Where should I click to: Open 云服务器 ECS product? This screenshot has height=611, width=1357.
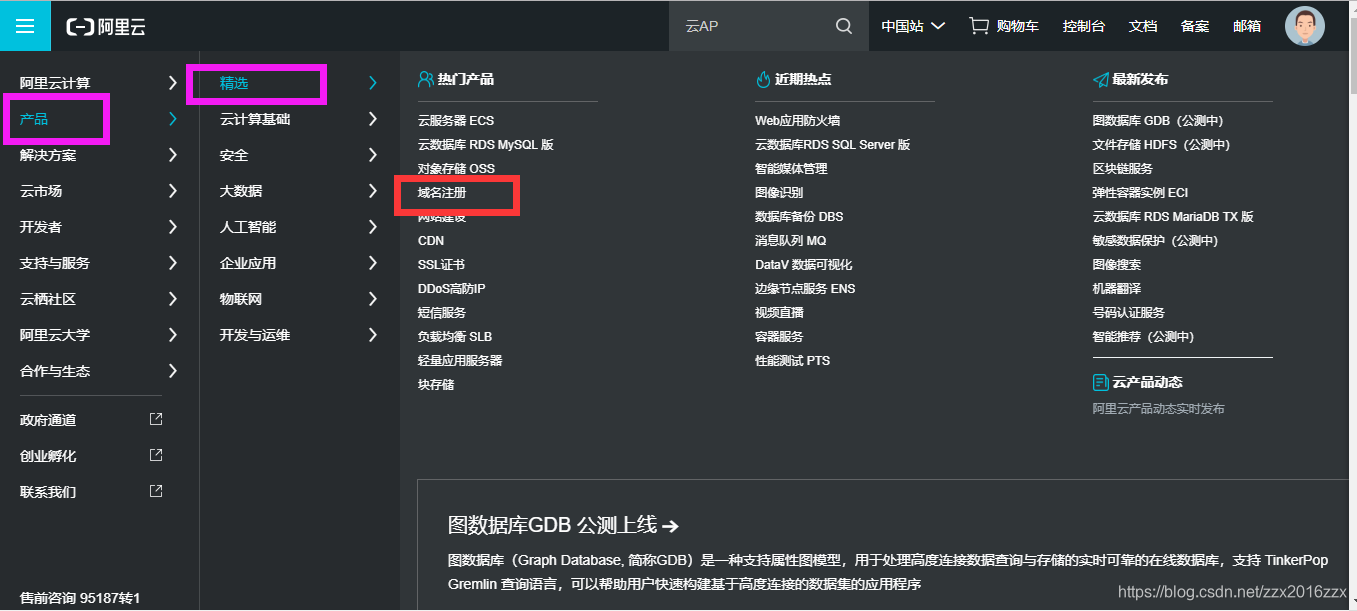(456, 121)
